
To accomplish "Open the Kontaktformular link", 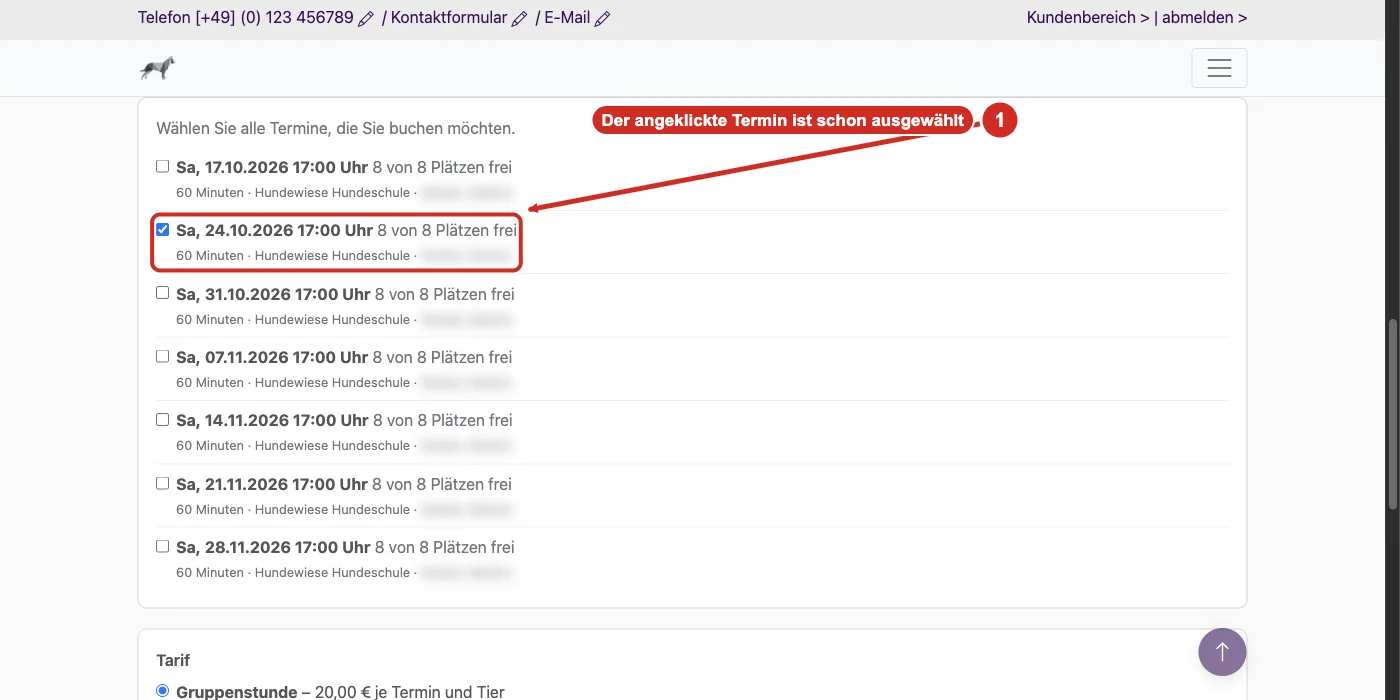I will 449,18.
